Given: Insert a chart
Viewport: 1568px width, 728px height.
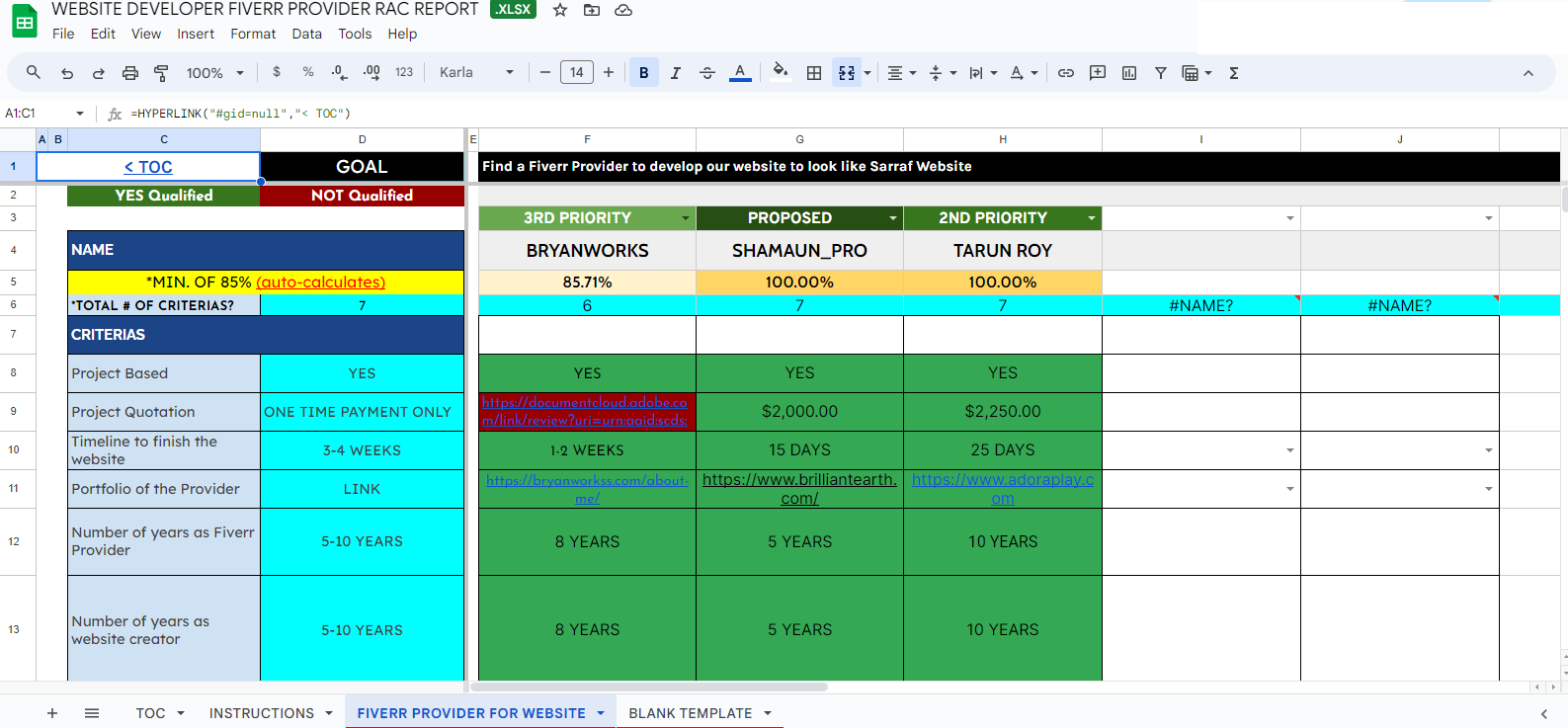Looking at the screenshot, I should [x=1129, y=73].
